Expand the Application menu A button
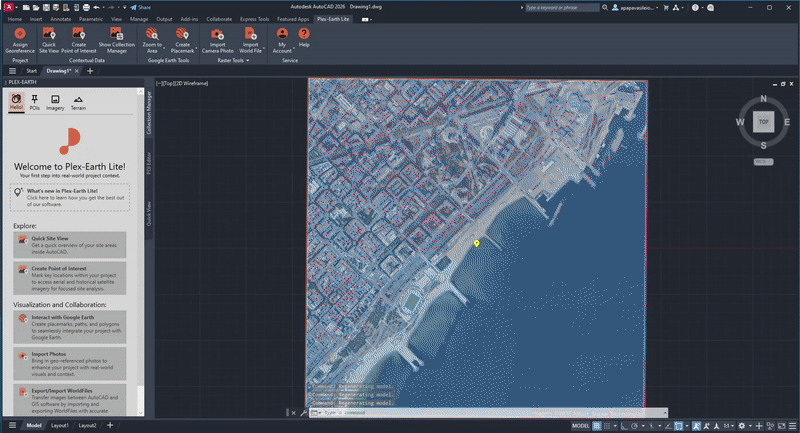Viewport: 800px width, 433px height. click(x=9, y=8)
